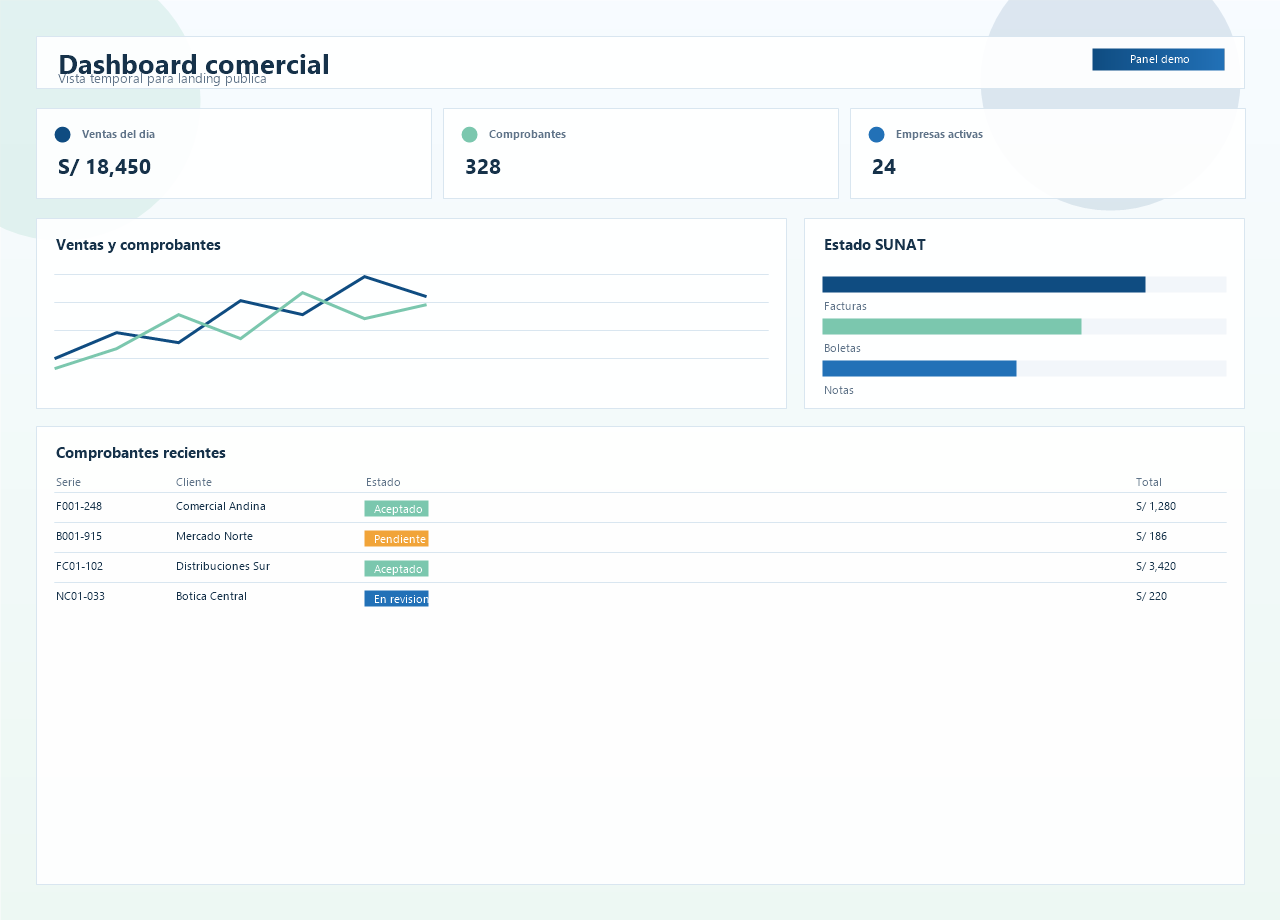
Task: Open the Aceptado badge for FC01-102
Action: [396, 569]
